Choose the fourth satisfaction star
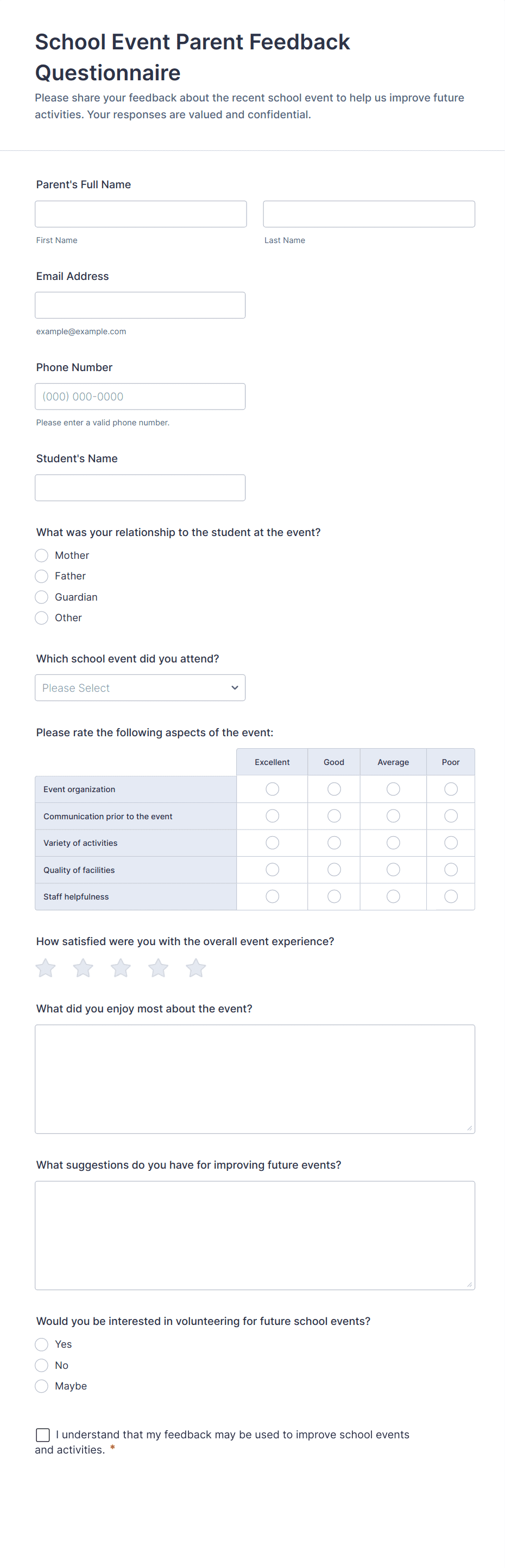This screenshot has width=505, height=1568. [159, 968]
